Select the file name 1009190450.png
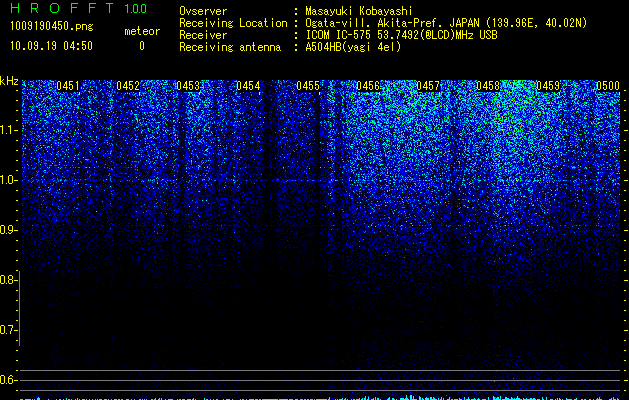Image resolution: width=629 pixels, height=400 pixels. tap(52, 26)
